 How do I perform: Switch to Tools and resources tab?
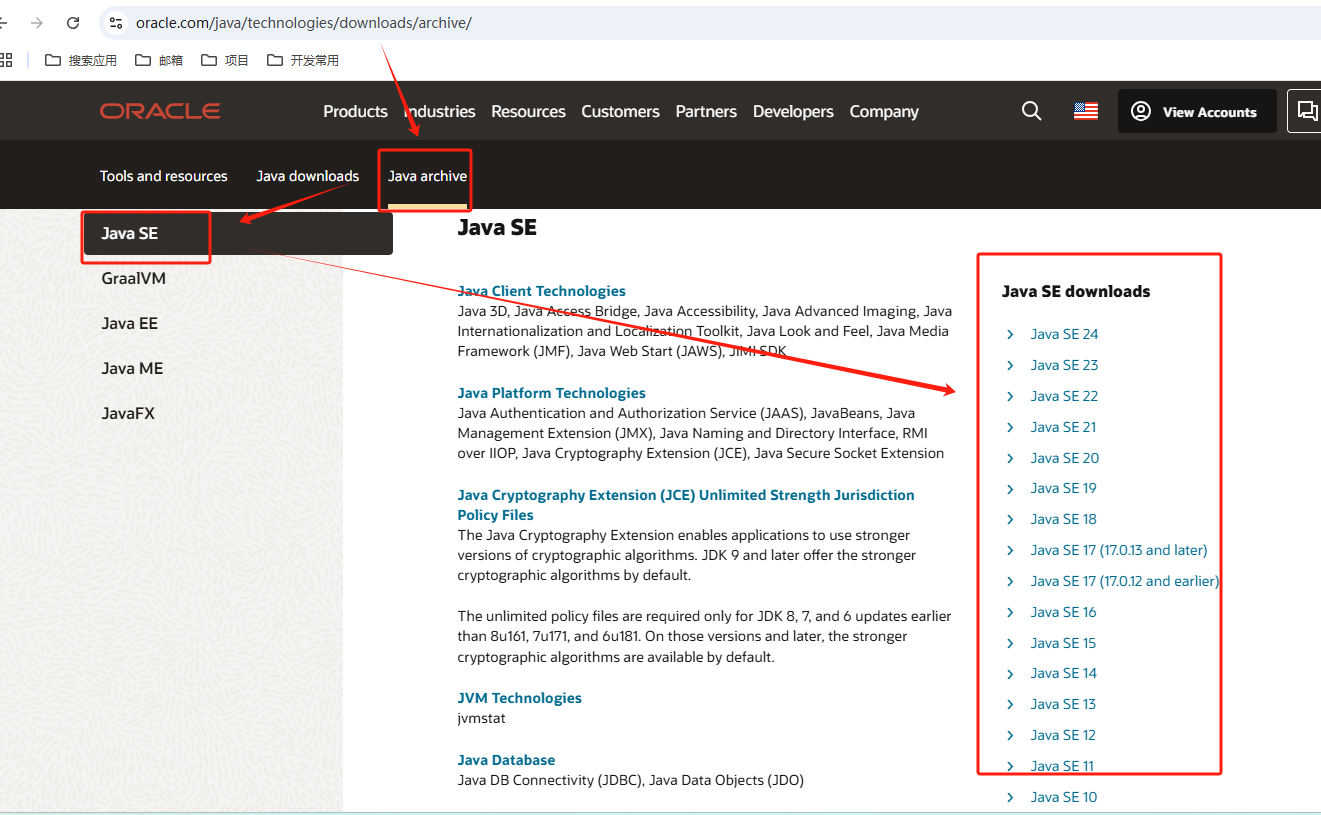click(163, 176)
